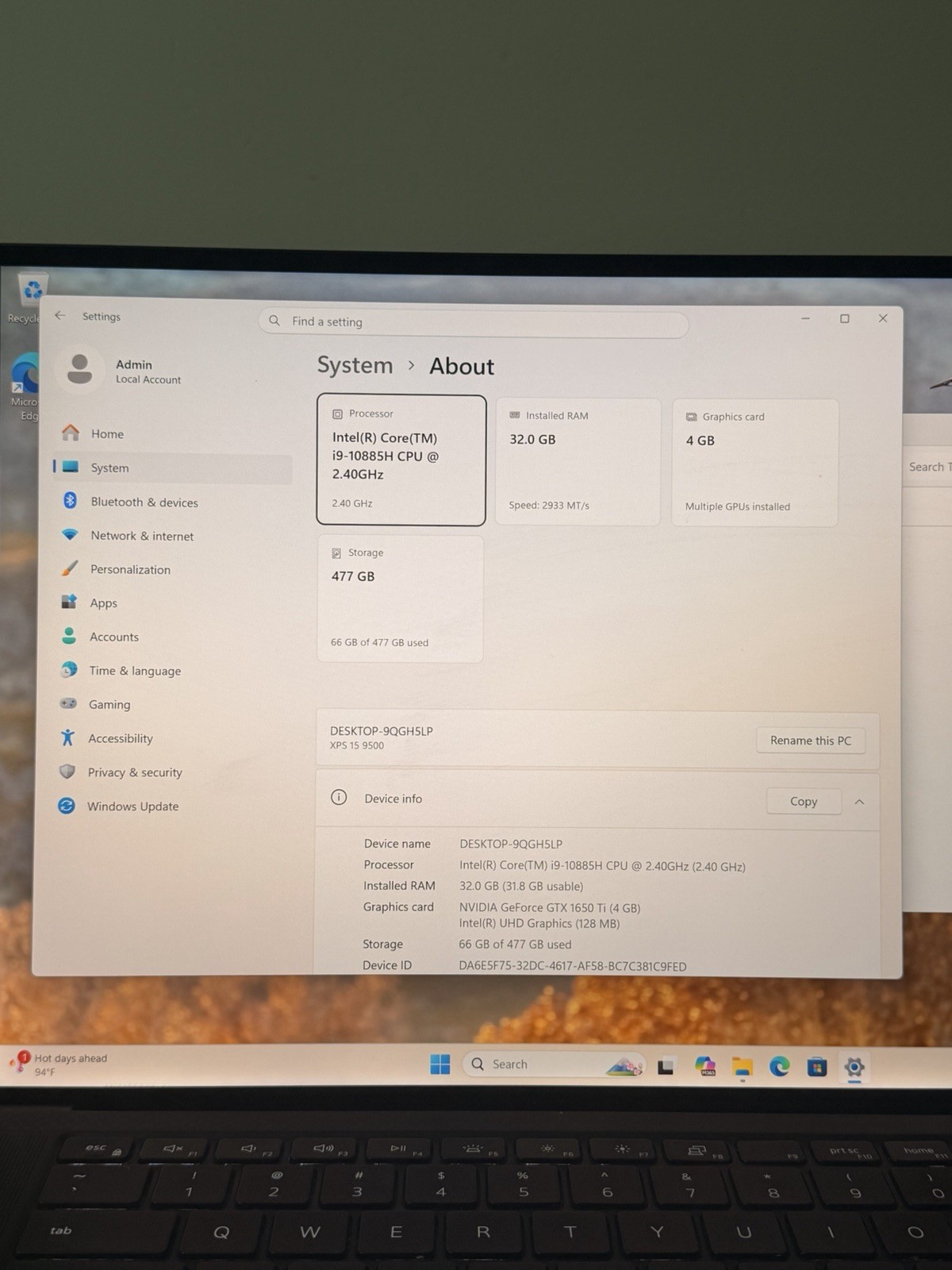Click the game controller icon beside Gaming
Viewport: 952px width, 1270px height.
(68, 703)
